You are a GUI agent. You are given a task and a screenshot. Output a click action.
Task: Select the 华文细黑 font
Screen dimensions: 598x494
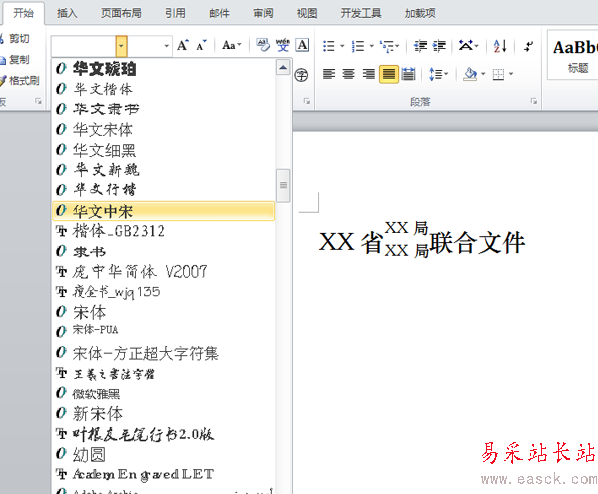164,150
